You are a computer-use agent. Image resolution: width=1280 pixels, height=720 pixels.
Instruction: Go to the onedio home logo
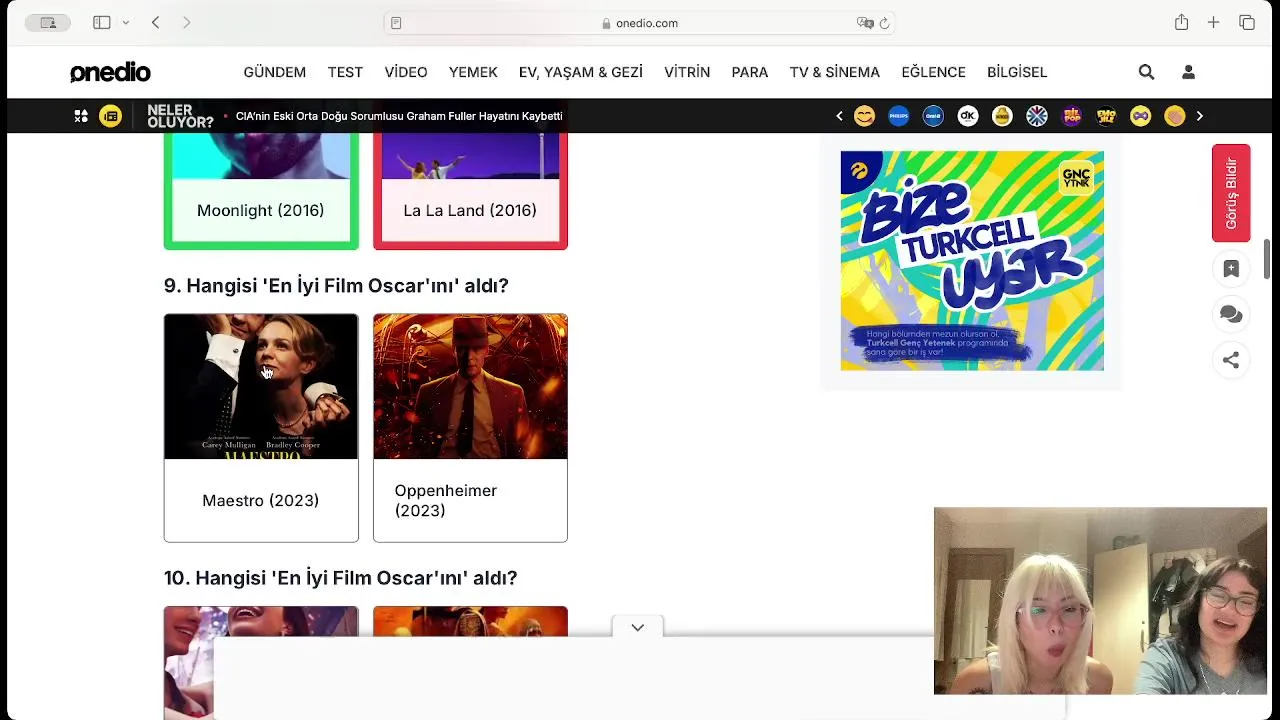(110, 72)
